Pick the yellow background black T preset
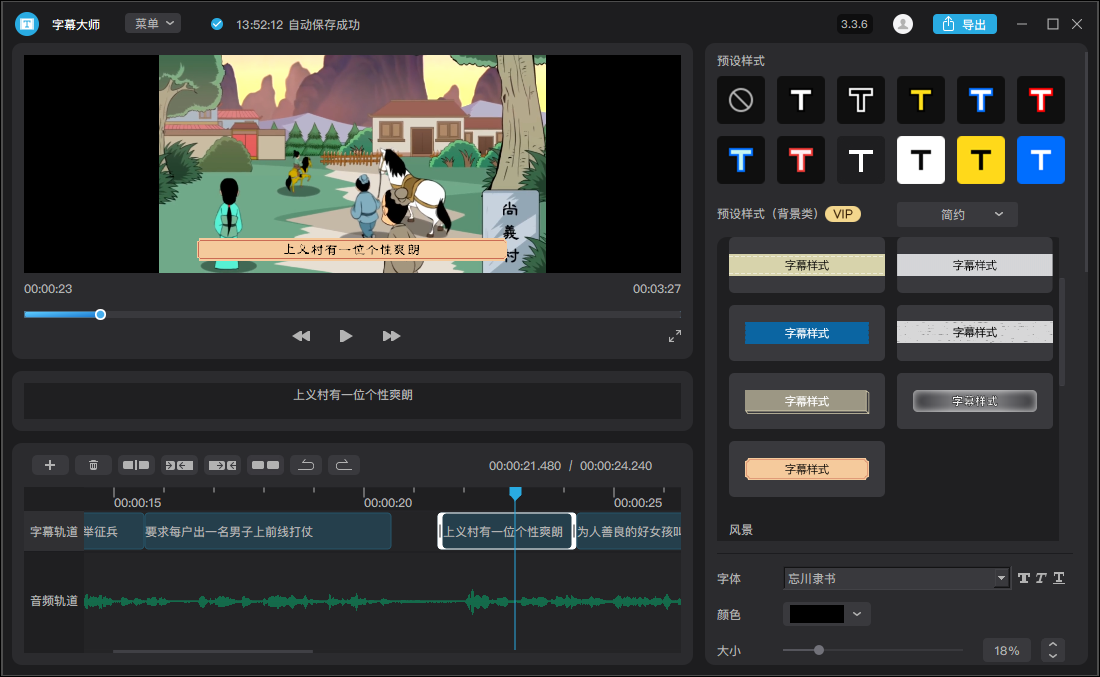1100x677 pixels. (x=981, y=160)
